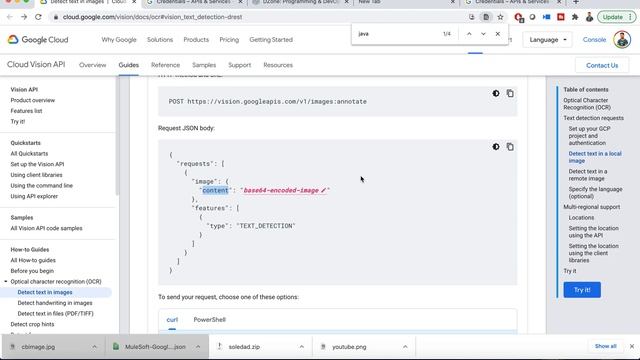Open Solutions menu

coord(160,40)
